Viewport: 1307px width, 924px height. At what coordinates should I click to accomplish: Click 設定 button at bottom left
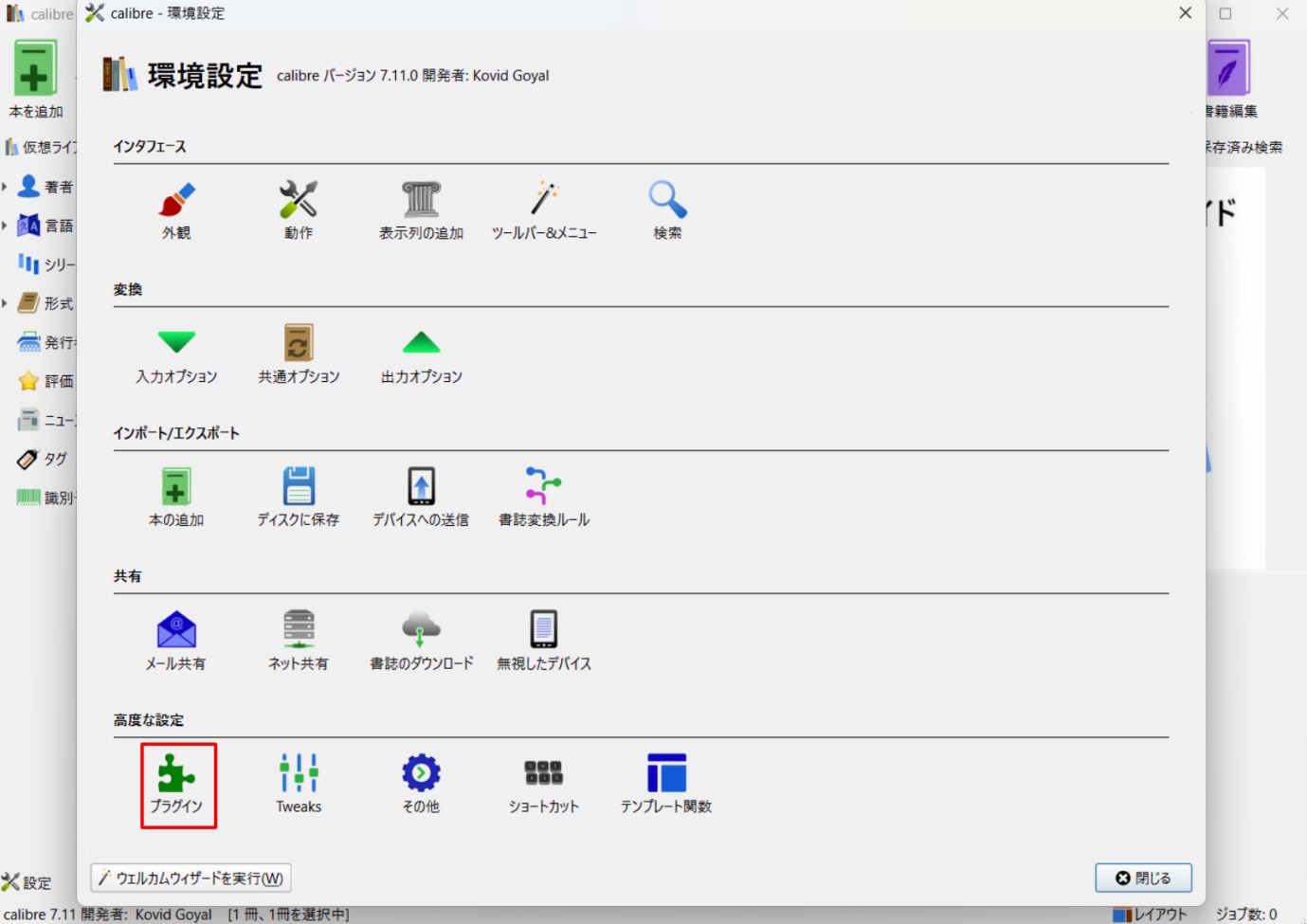(27, 882)
